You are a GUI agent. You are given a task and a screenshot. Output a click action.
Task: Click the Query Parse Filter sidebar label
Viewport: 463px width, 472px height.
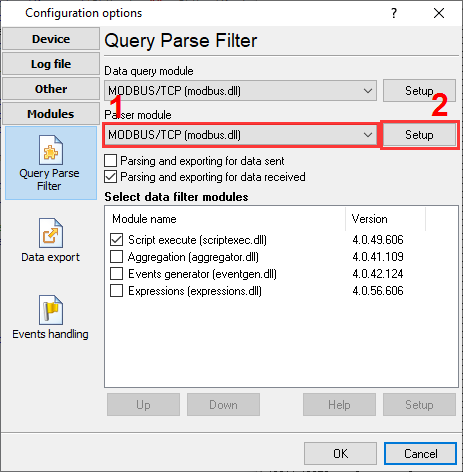coord(49,179)
